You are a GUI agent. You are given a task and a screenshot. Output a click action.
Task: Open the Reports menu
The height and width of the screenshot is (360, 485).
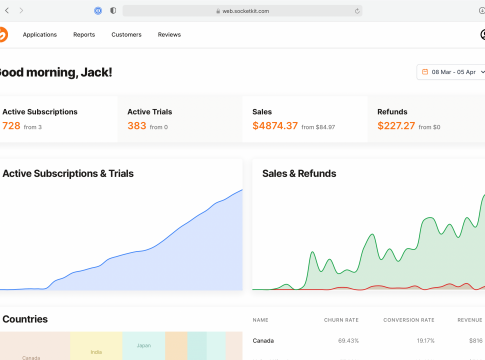84,35
